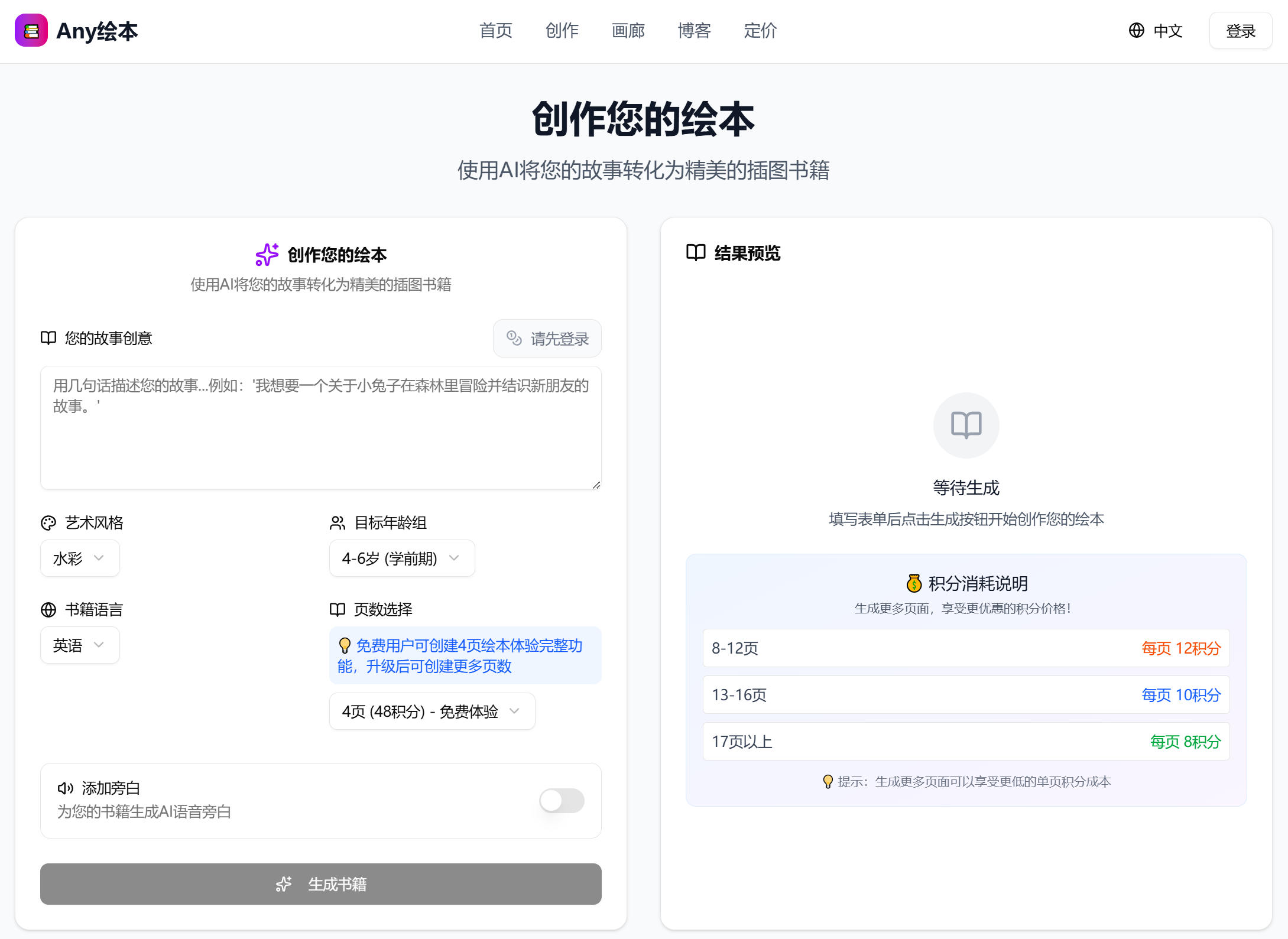This screenshot has width=1288, height=939.
Task: Click the globe icon beside 书籍语言
Action: [48, 609]
